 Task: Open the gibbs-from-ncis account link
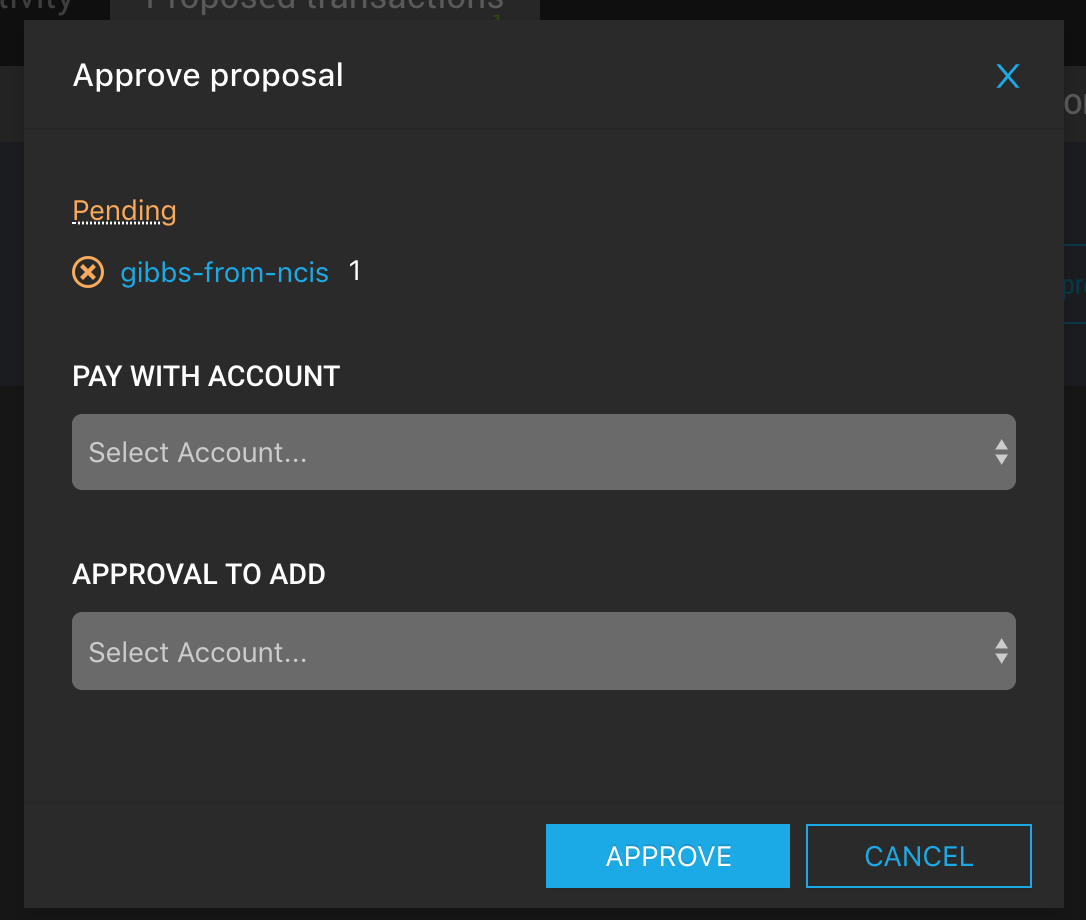coord(224,272)
